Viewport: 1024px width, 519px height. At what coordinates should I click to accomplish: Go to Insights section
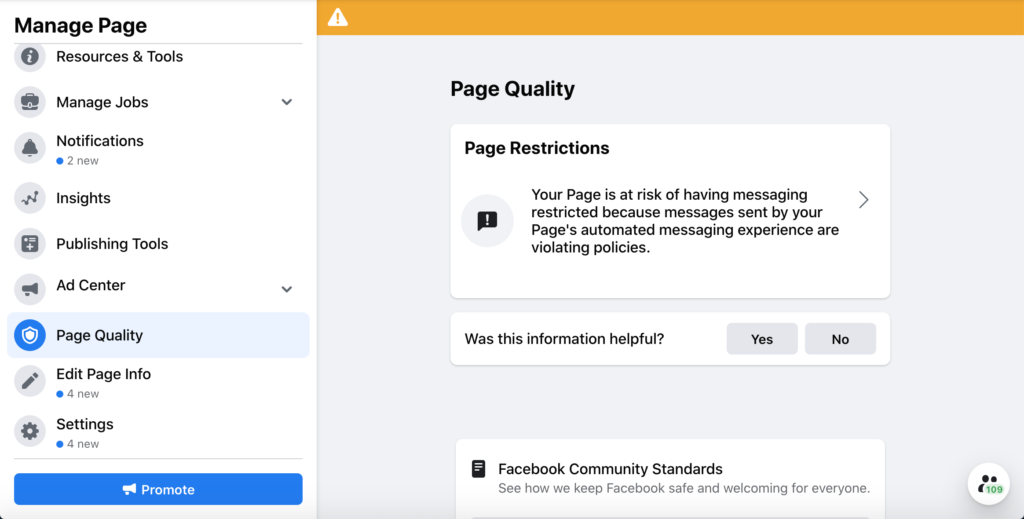83,198
